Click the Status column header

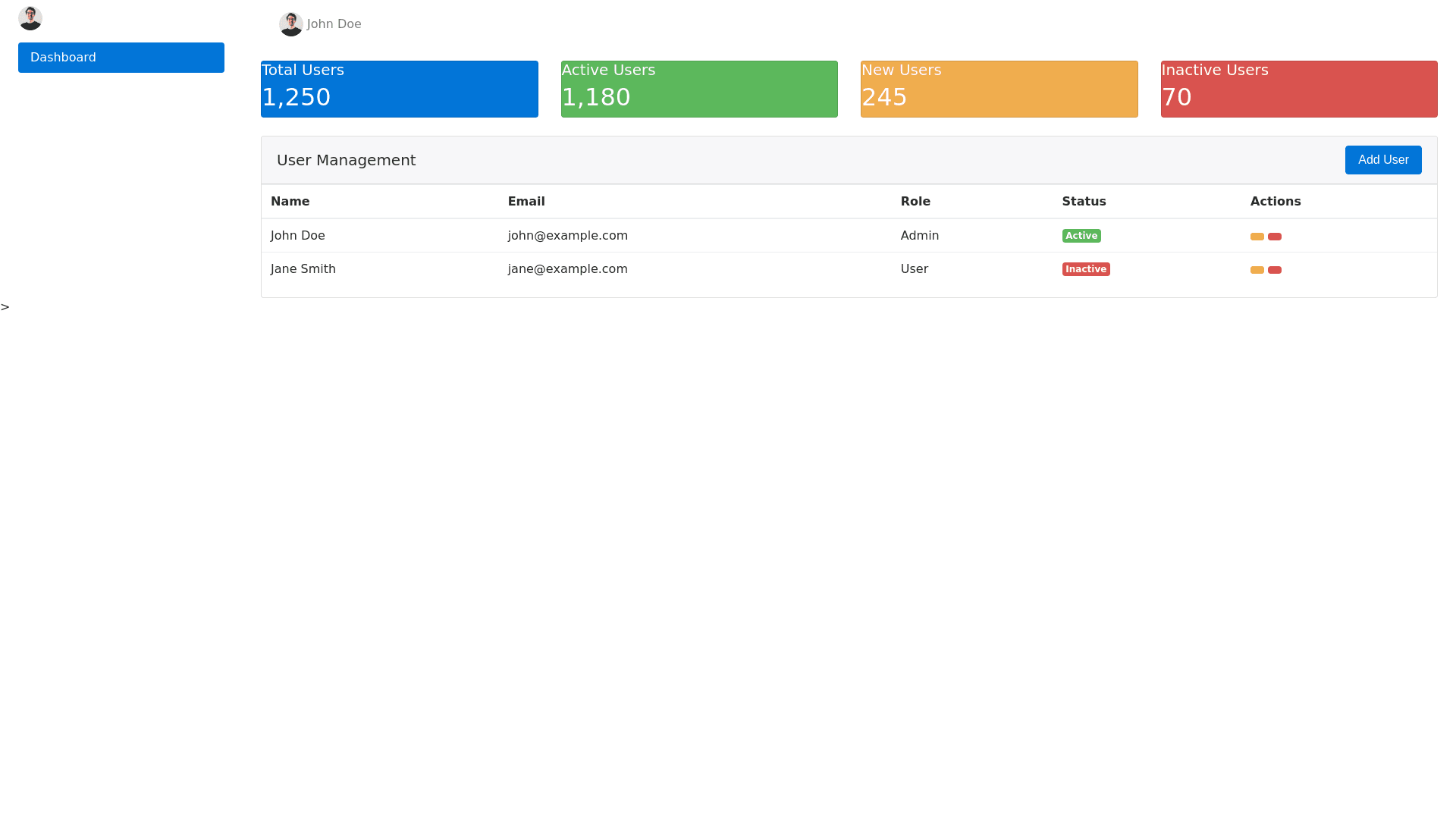coord(1084,202)
